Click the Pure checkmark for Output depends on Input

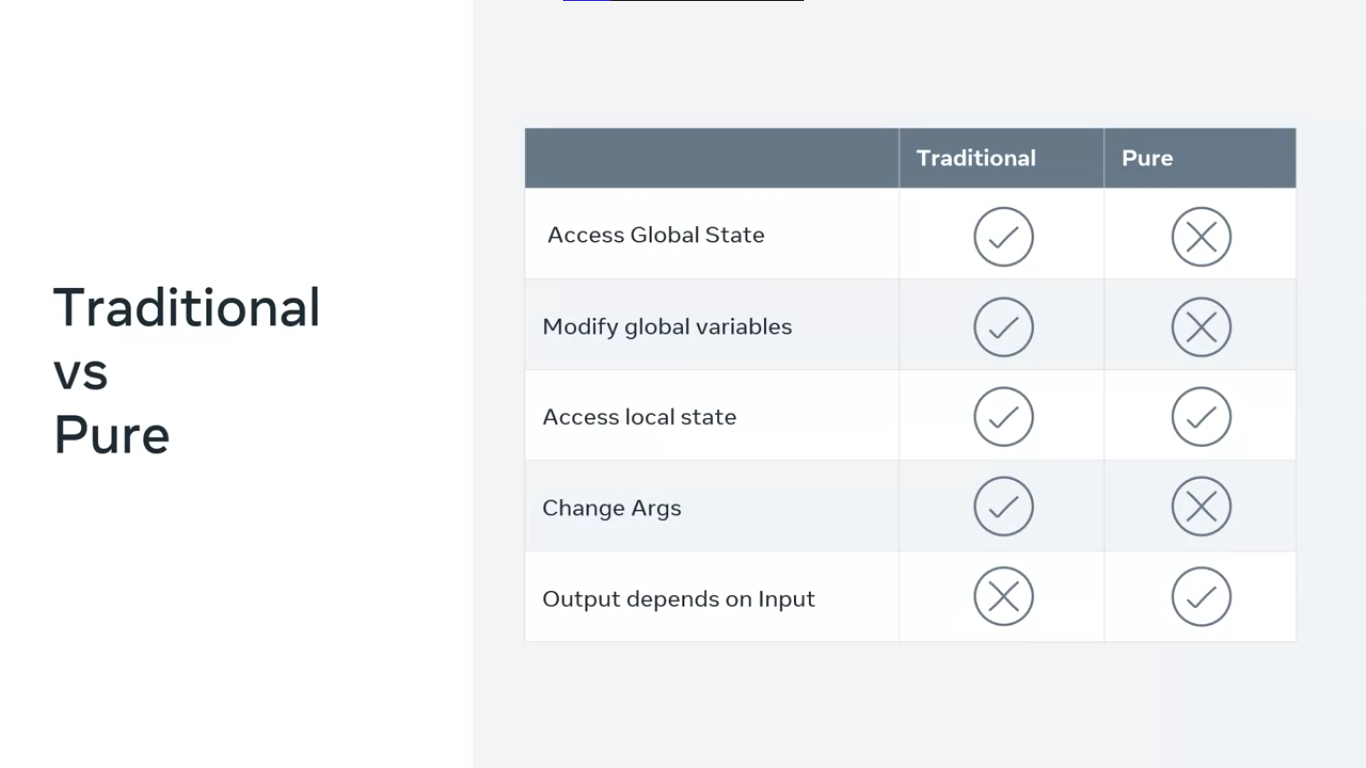(x=1201, y=597)
